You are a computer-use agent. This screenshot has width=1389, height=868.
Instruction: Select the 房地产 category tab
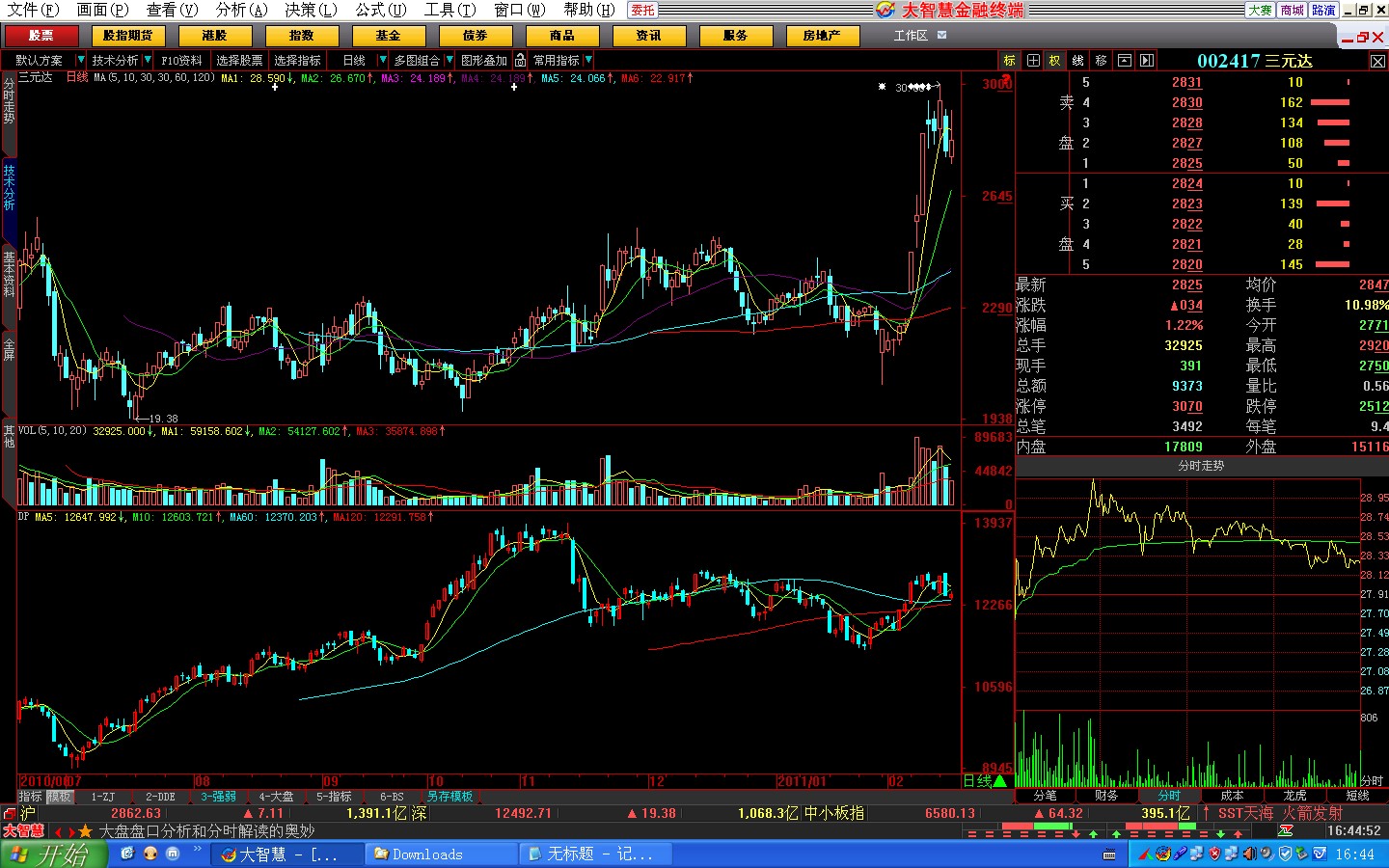823,36
